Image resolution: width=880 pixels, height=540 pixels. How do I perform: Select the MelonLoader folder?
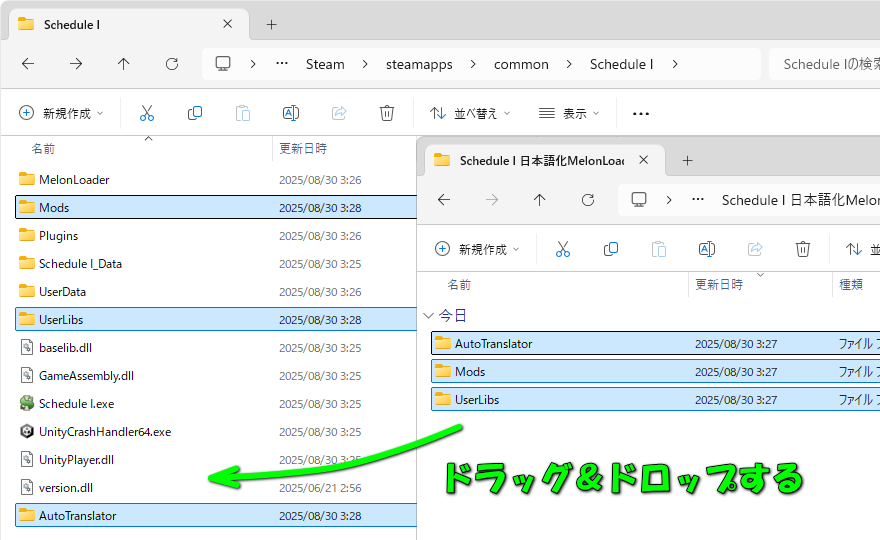tap(216, 180)
